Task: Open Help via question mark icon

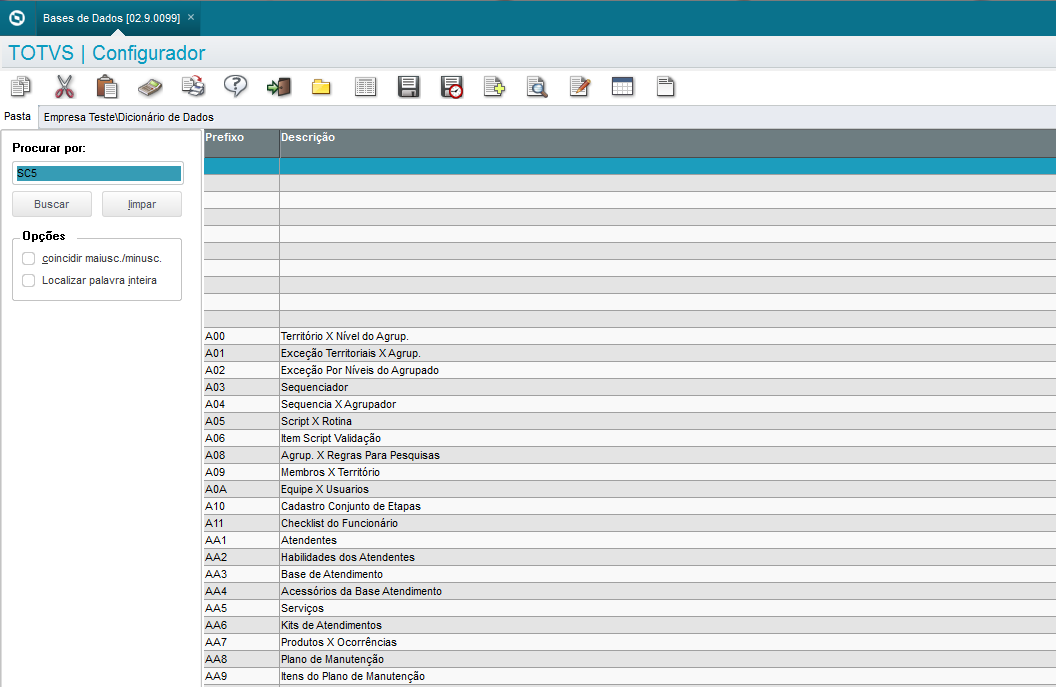Action: coord(236,87)
